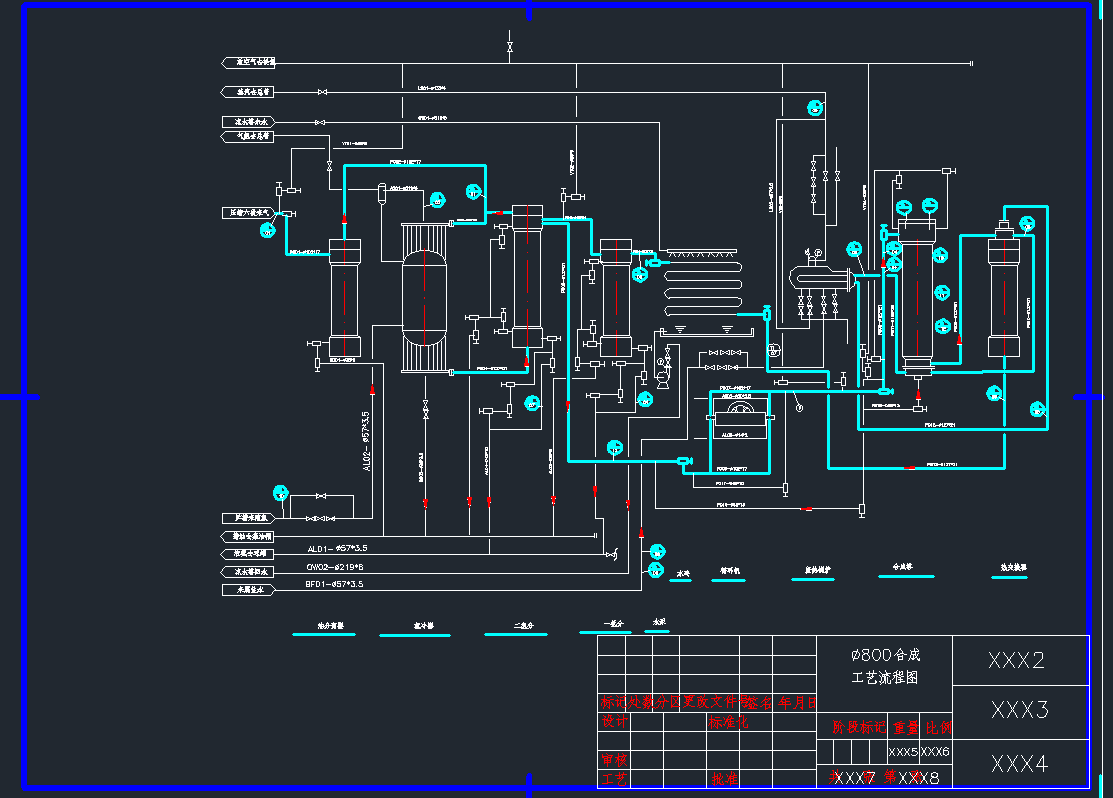Pick the XXX5 weight value text

903,751
